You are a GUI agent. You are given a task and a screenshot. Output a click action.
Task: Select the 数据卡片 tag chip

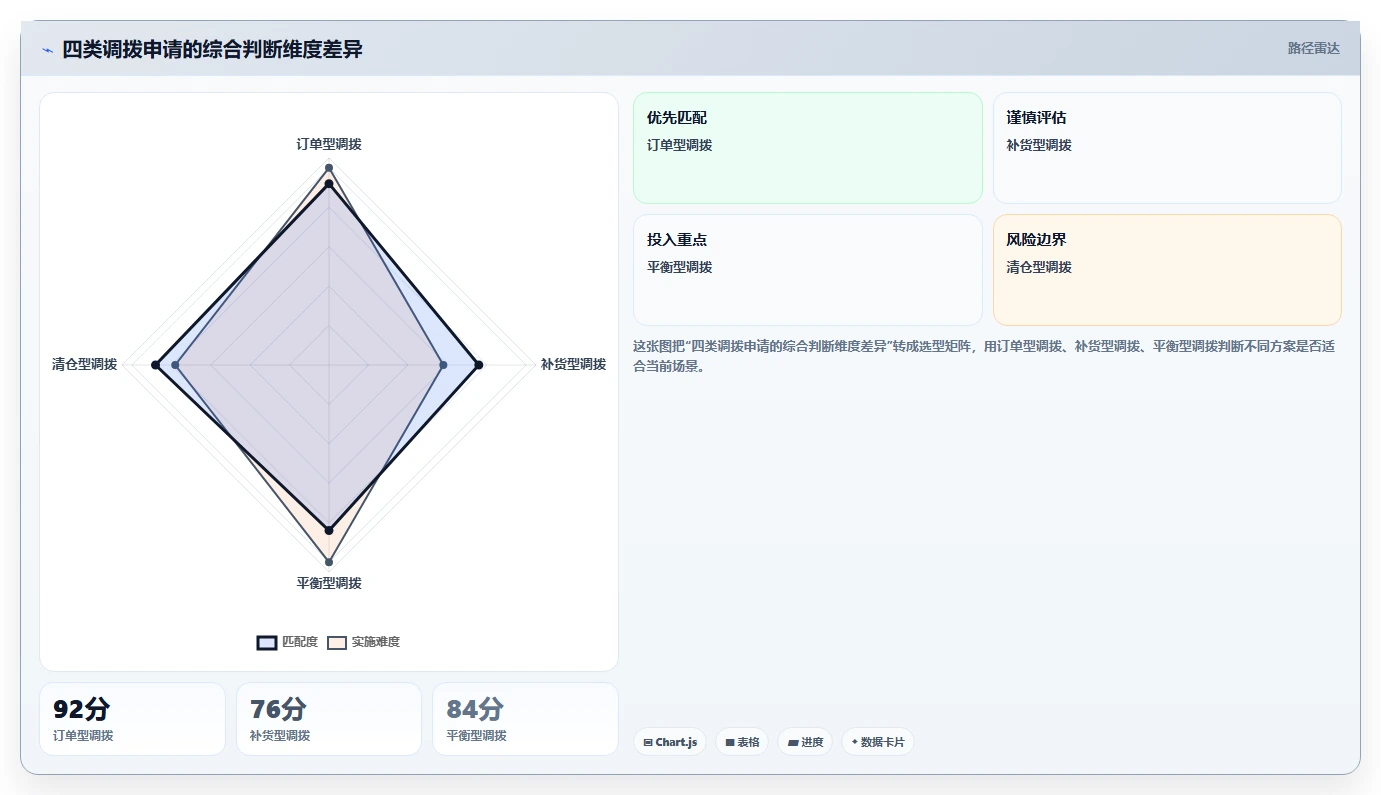(878, 742)
